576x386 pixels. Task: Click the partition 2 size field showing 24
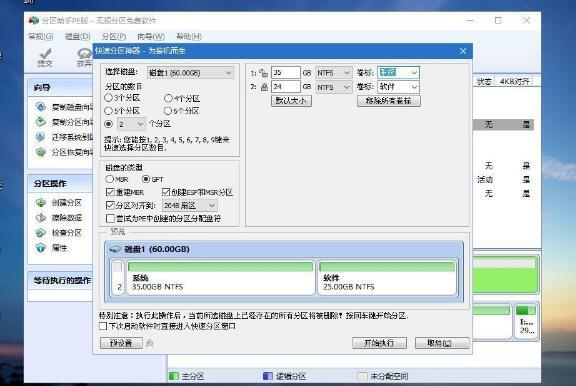click(286, 87)
